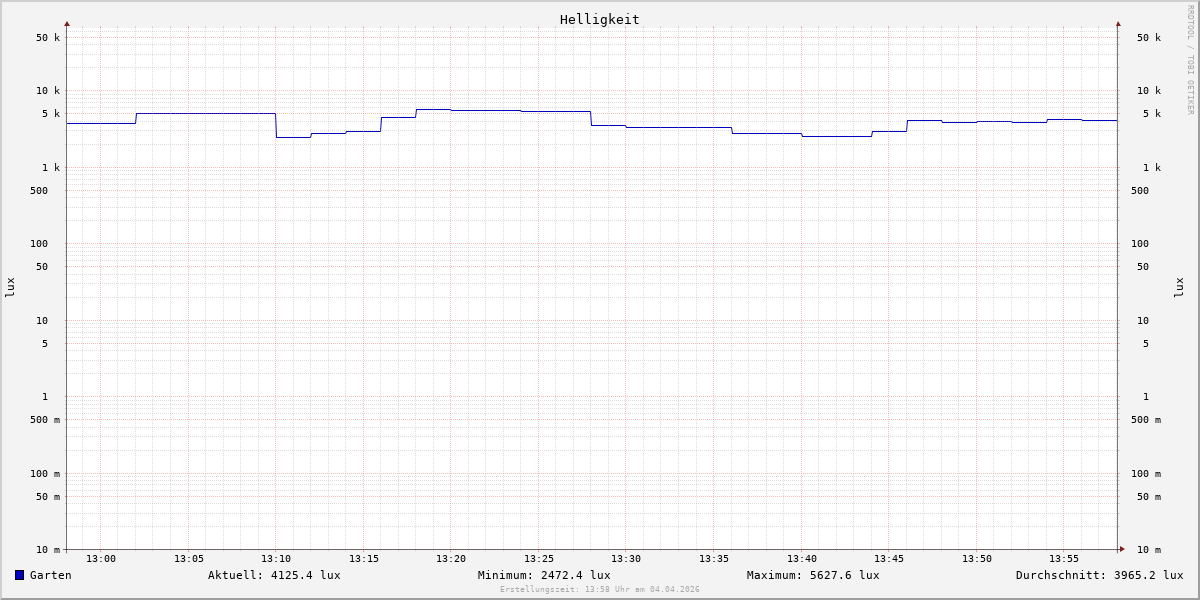This screenshot has width=1200, height=600.
Task: Click the 13:00 time axis label
Action: [x=101, y=559]
